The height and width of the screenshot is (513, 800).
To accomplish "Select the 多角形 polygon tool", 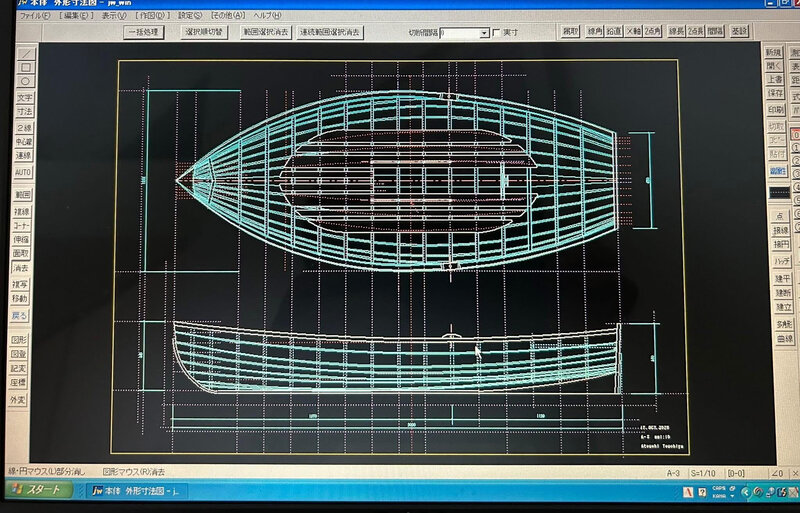I will [x=784, y=325].
